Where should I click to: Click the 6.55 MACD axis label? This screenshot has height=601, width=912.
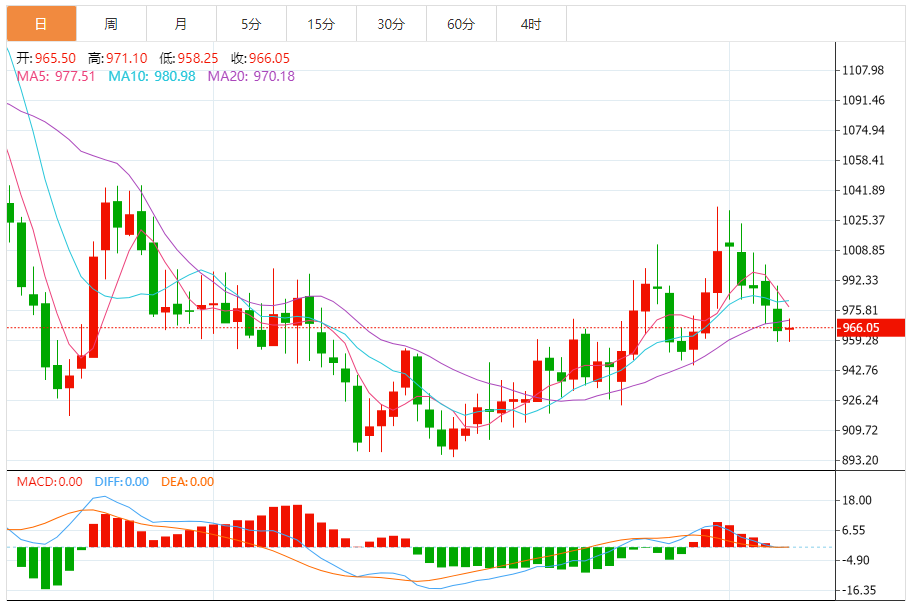pyautogui.click(x=854, y=530)
